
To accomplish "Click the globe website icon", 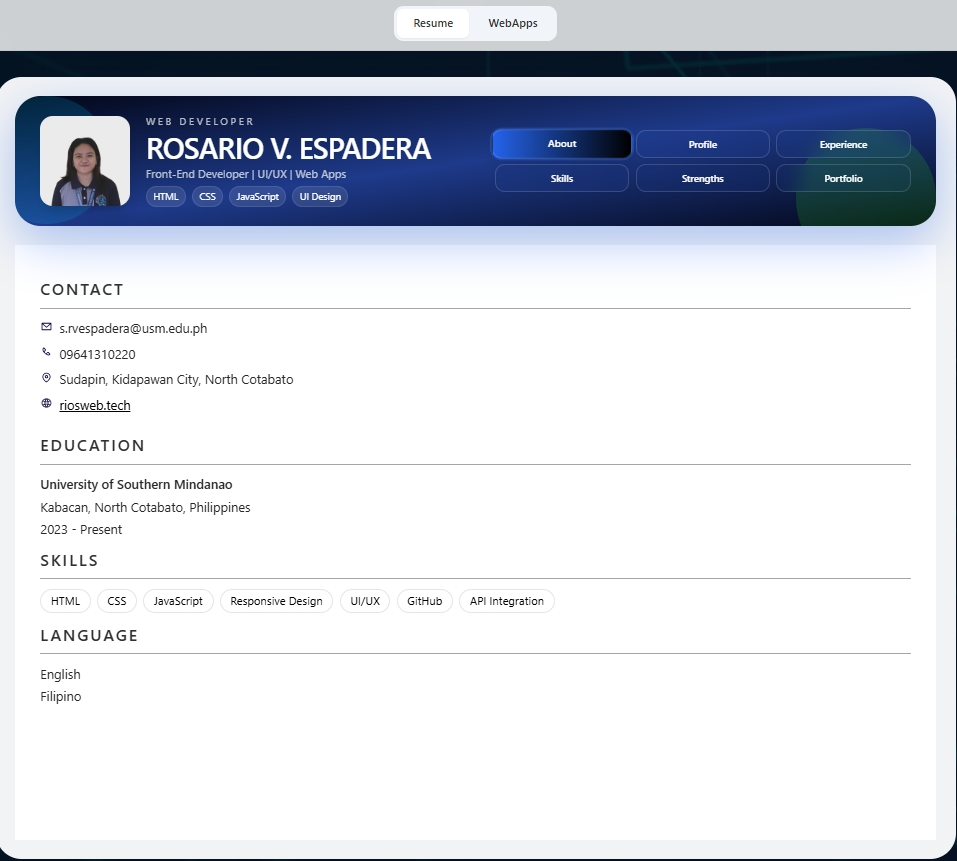I will coord(46,403).
